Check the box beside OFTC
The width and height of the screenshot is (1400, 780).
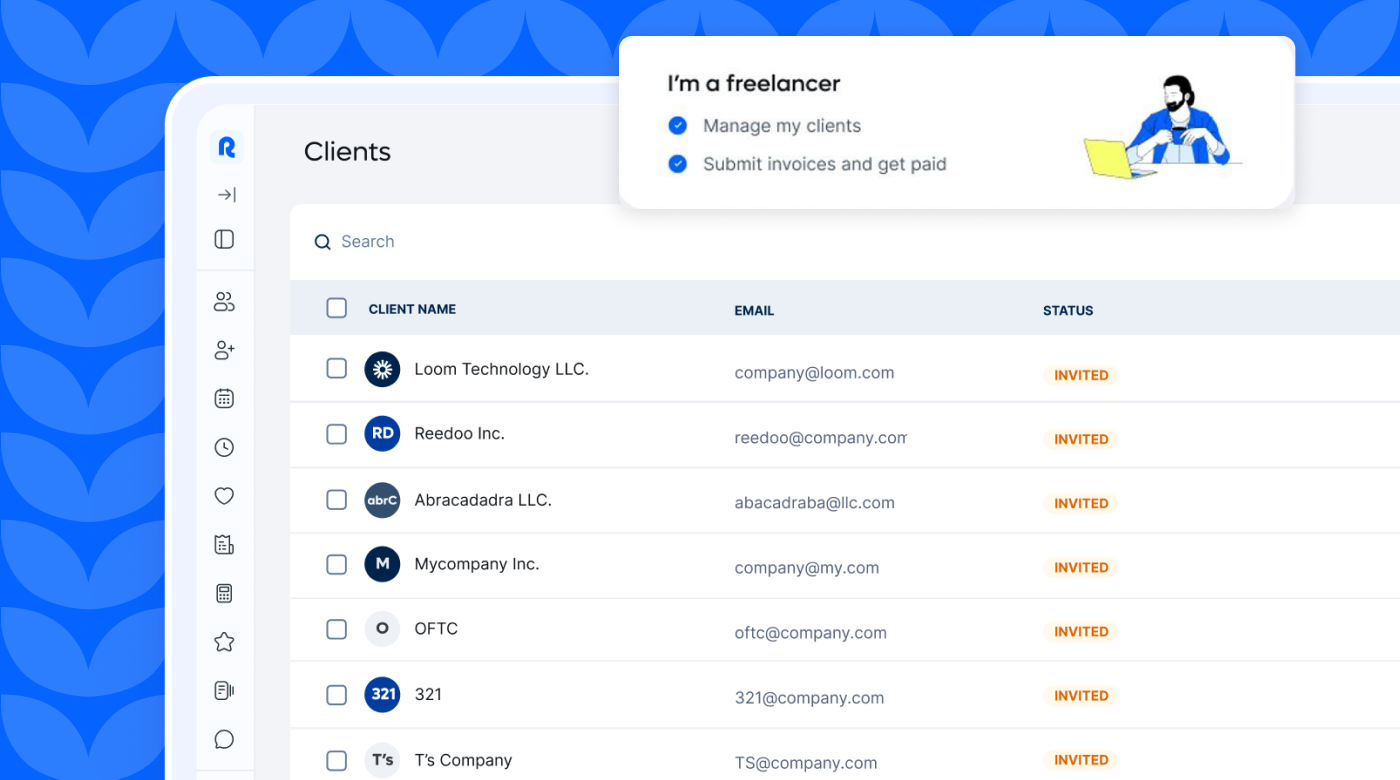tap(336, 629)
